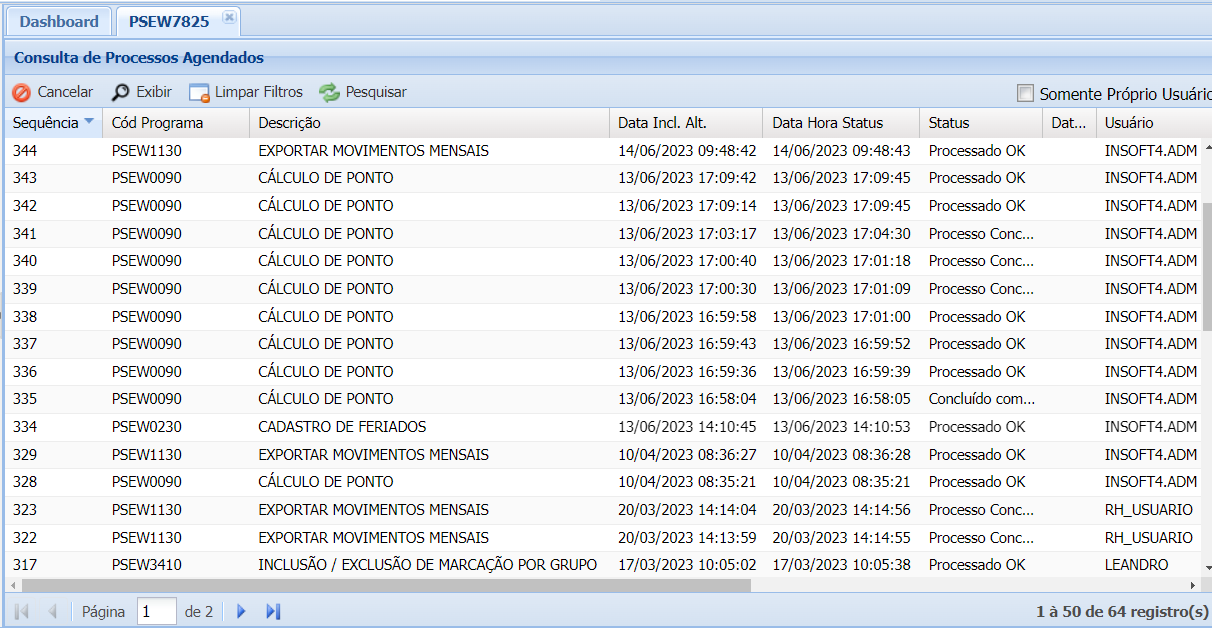Sort by Sequência column header
Screen dimensions: 1212x628
45,123
